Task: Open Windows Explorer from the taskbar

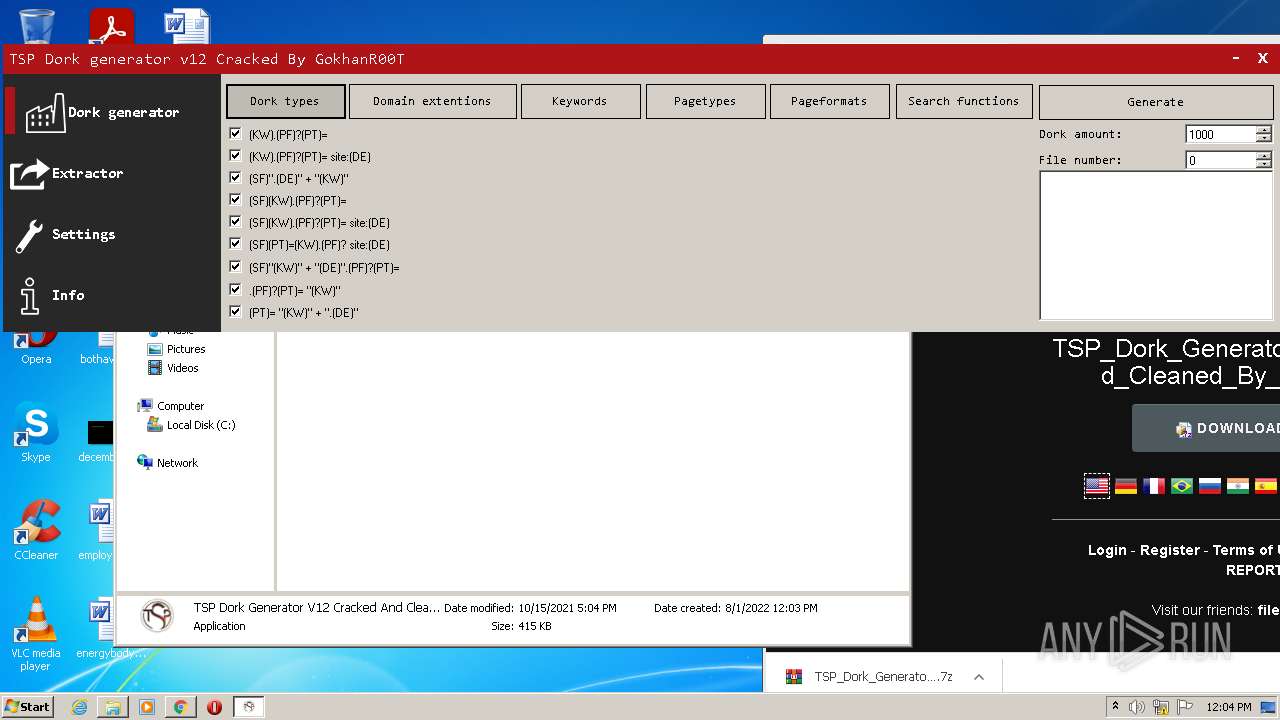Action: point(113,707)
